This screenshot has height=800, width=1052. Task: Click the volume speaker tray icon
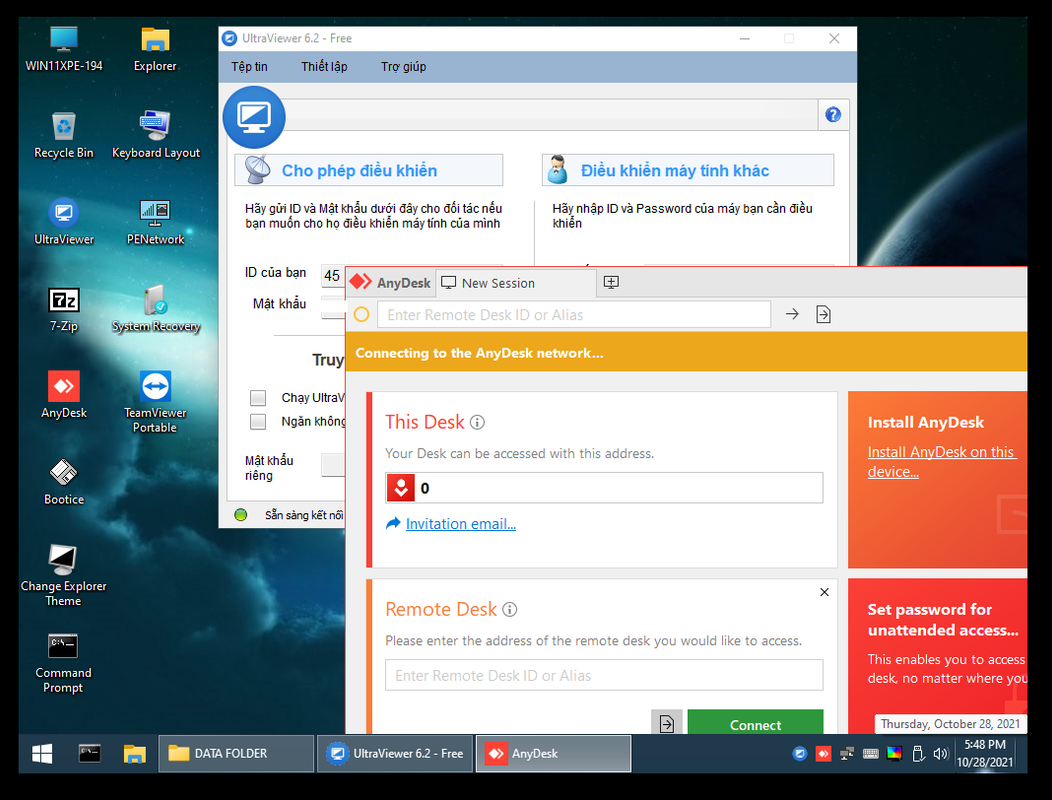(x=941, y=754)
